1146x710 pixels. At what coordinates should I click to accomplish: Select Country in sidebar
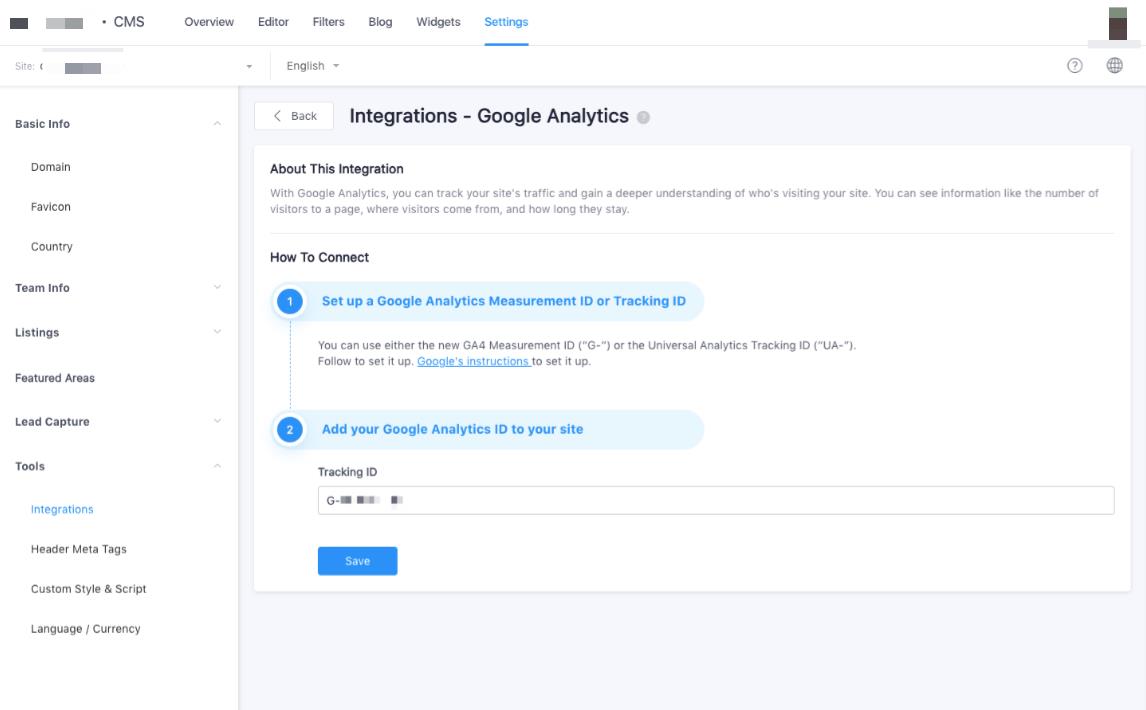click(51, 246)
